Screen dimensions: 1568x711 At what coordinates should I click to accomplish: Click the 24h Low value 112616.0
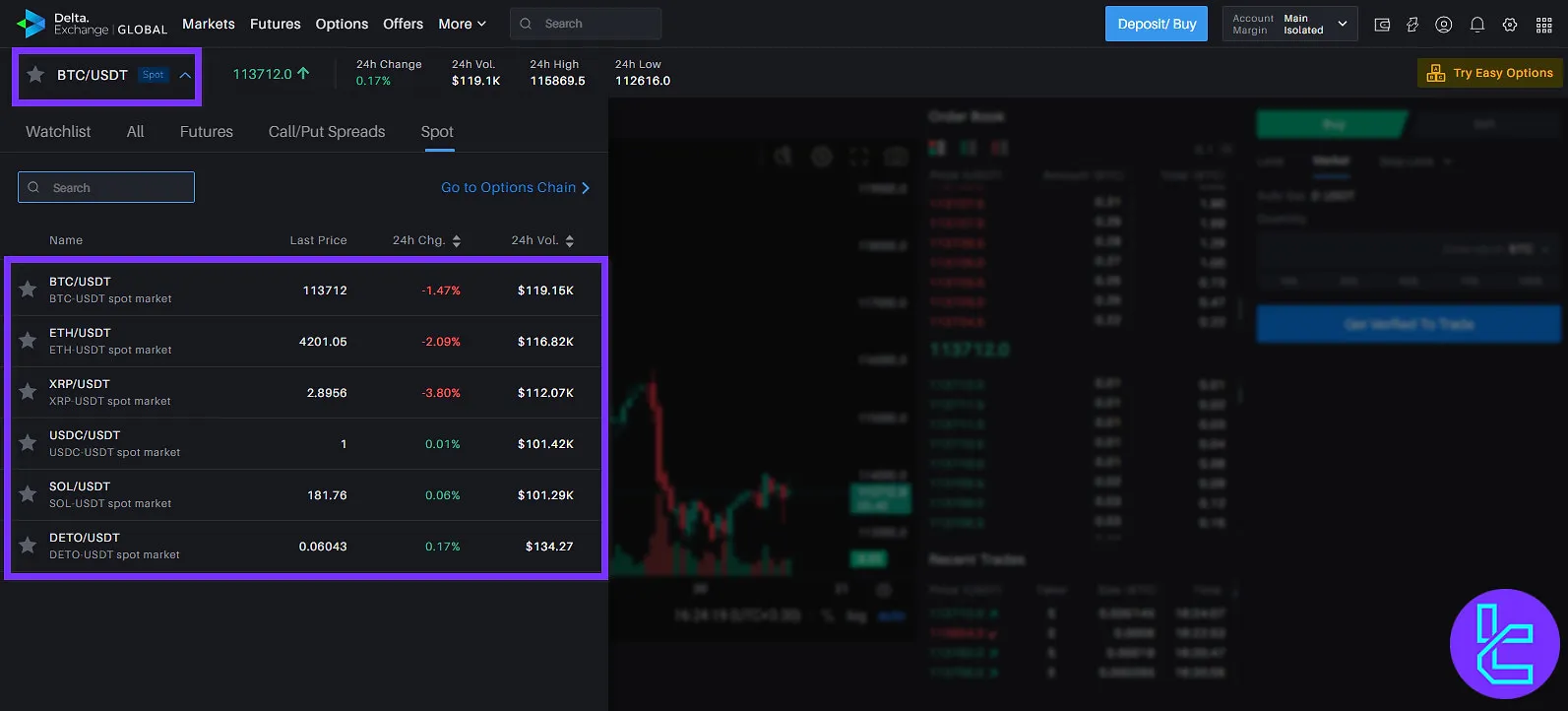pyautogui.click(x=643, y=81)
